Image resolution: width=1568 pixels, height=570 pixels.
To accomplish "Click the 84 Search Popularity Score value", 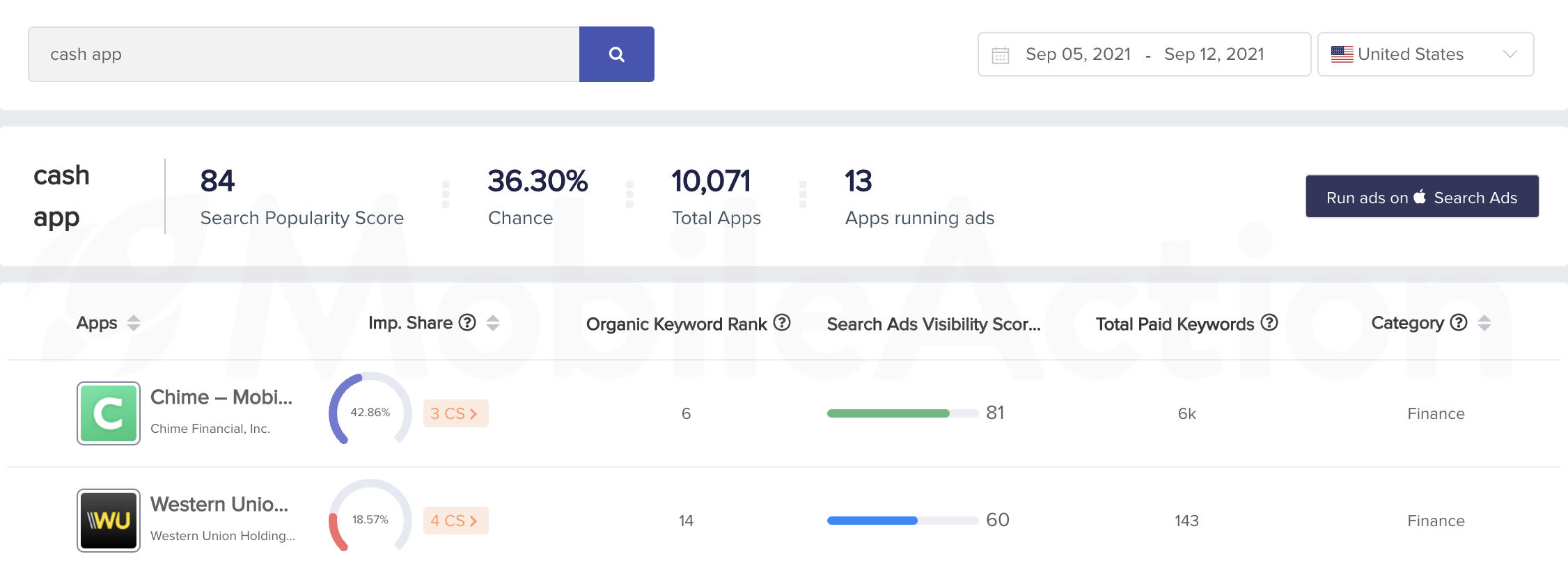I will pos(217,181).
